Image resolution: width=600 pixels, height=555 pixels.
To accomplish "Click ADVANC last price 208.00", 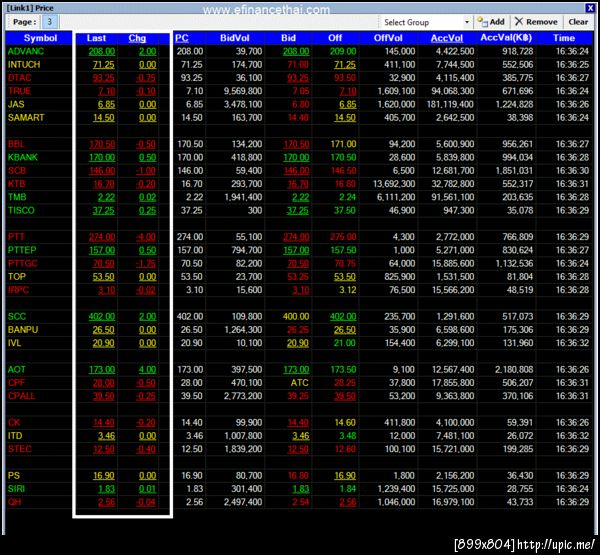I will click(x=101, y=51).
